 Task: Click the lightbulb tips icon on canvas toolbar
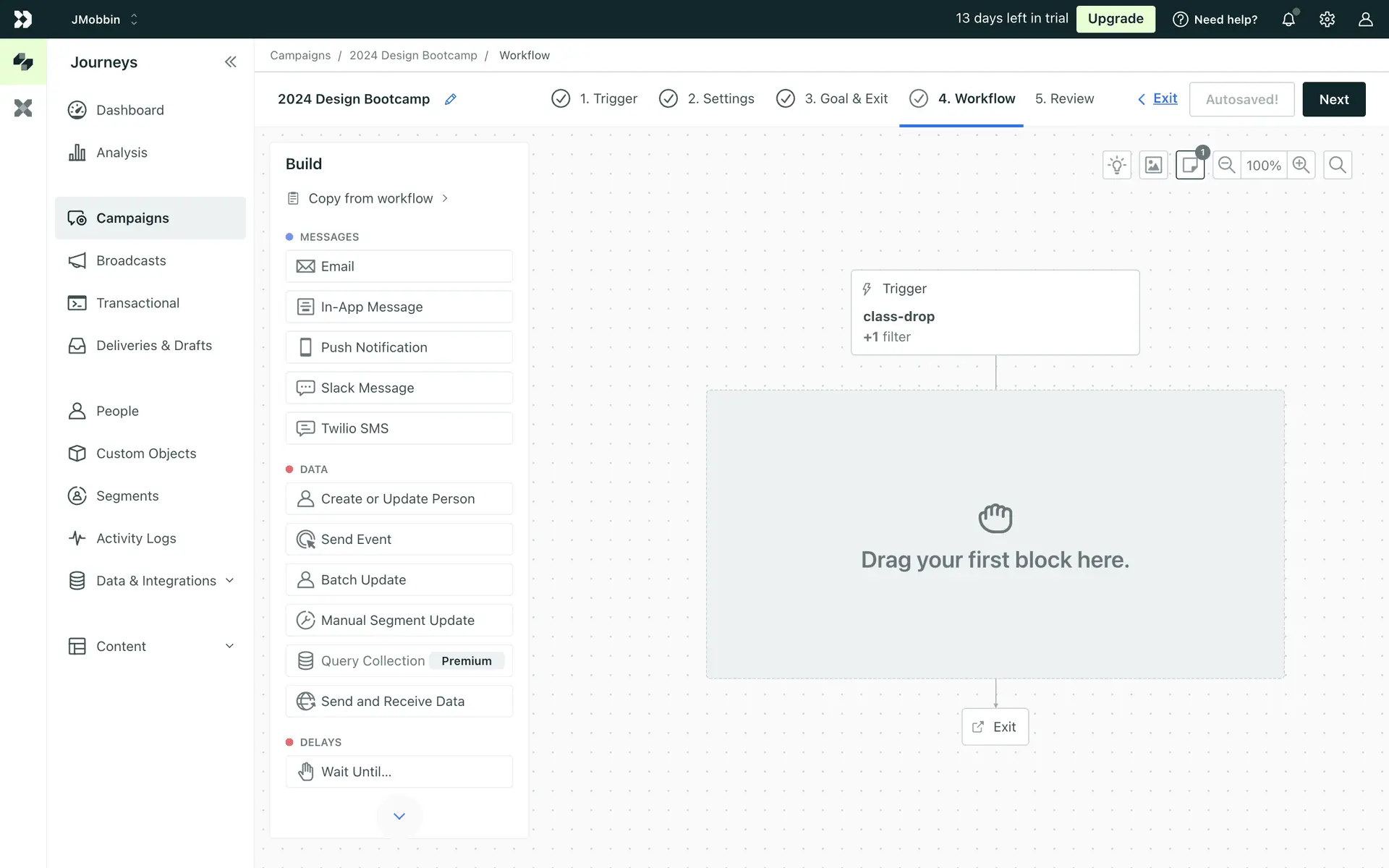[1117, 166]
